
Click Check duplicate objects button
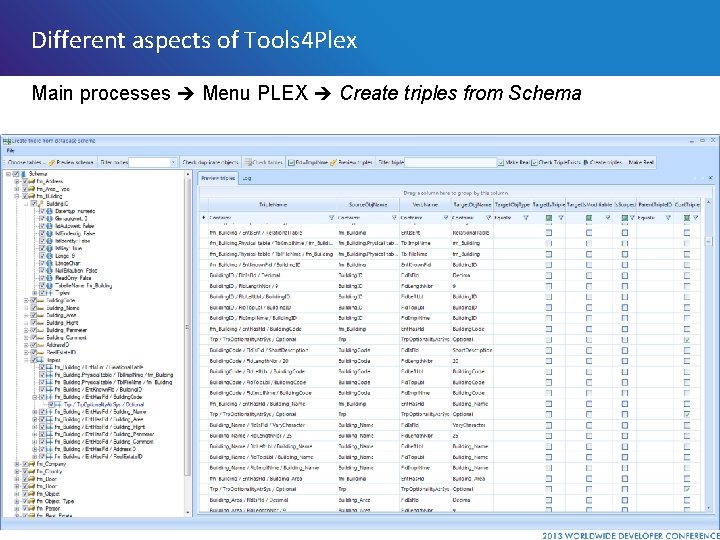210,162
